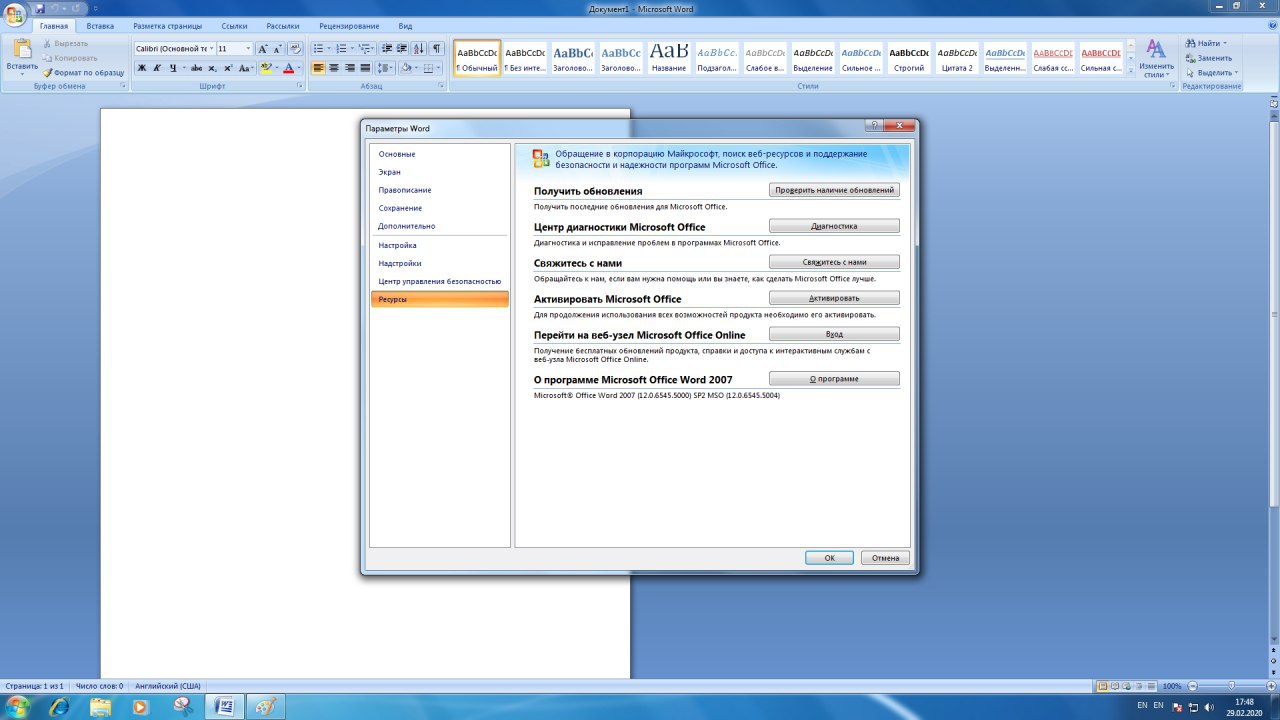The image size is (1280, 720).
Task: Apply subscript formatting
Action: point(212,68)
